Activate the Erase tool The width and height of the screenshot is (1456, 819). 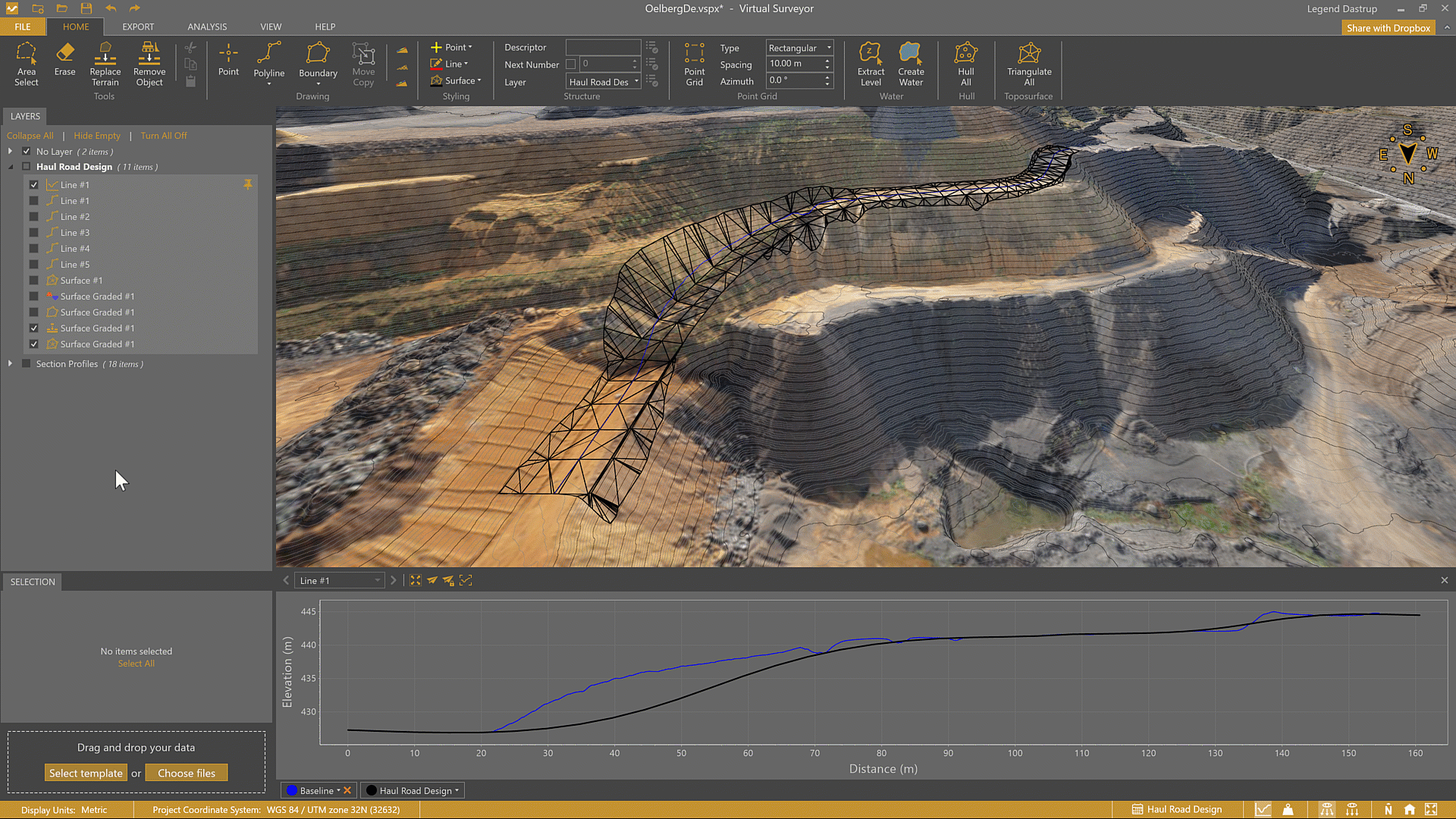[64, 60]
